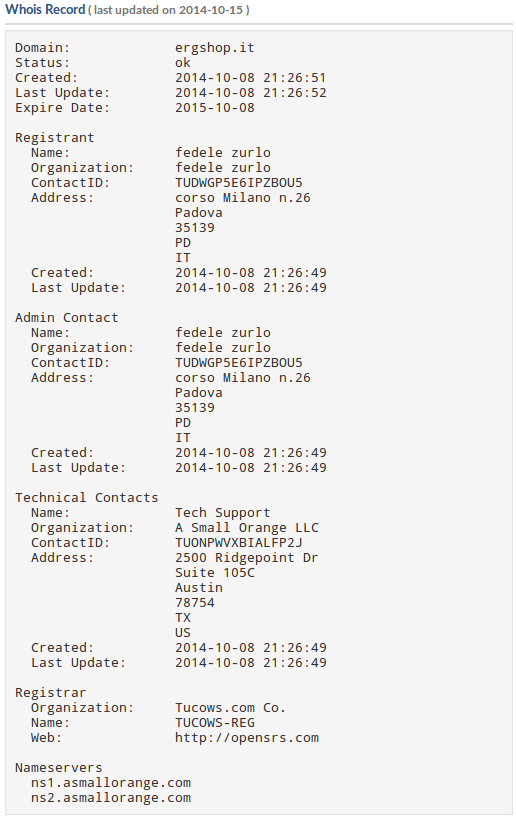Click the Admin Contact section heading
The height and width of the screenshot is (816, 516).
pos(67,318)
